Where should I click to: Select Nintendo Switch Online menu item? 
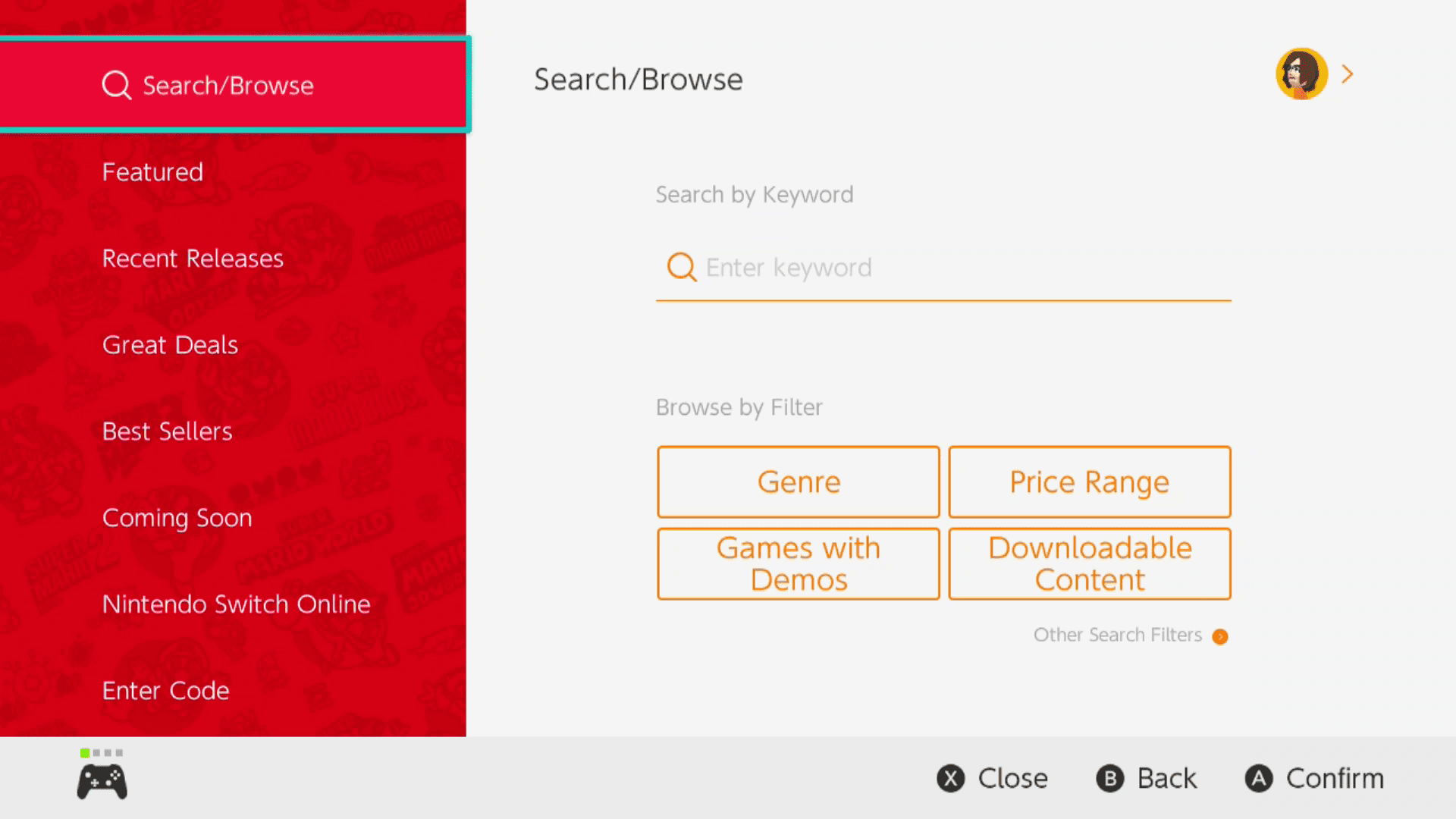click(x=236, y=603)
